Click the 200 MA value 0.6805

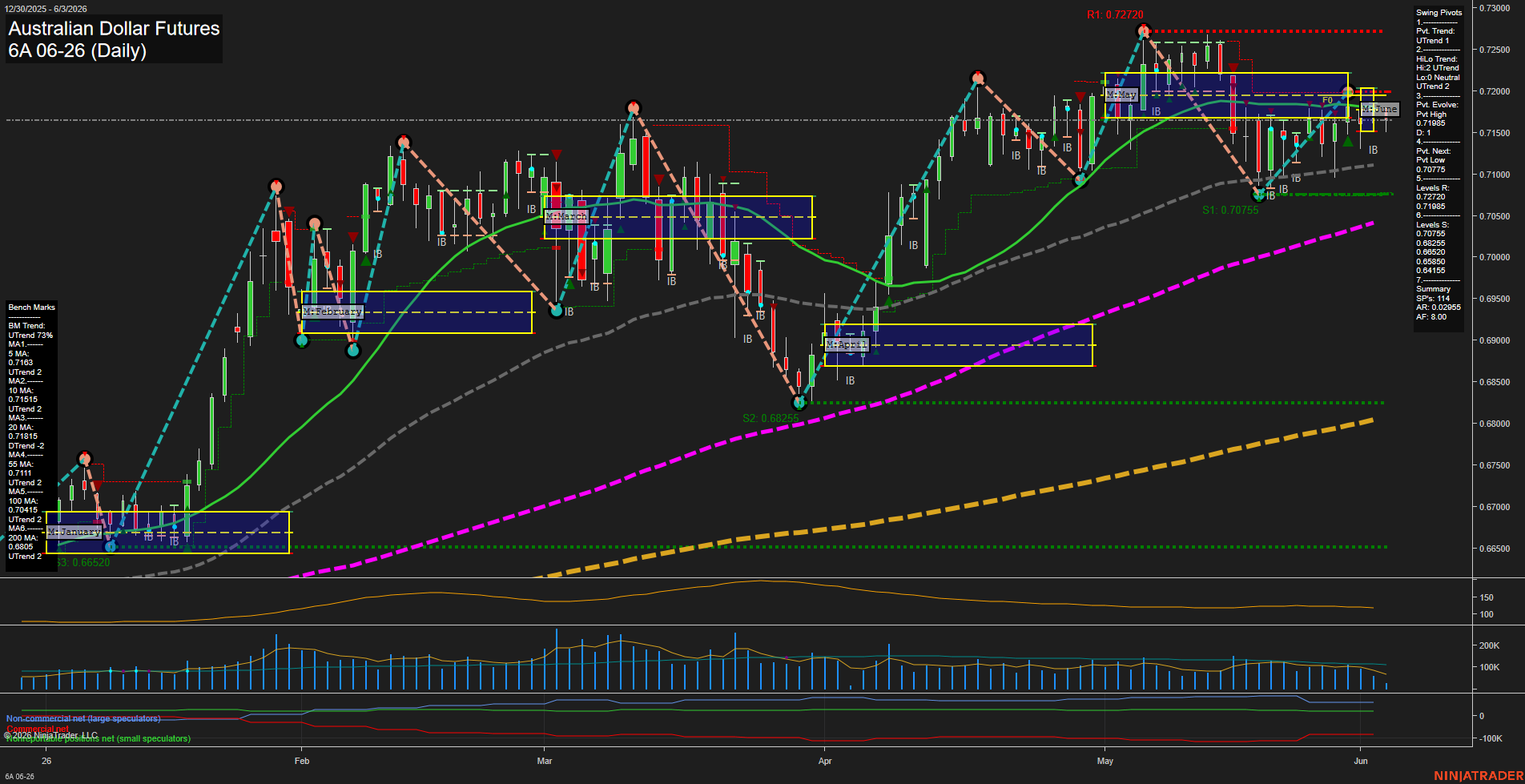click(x=21, y=547)
